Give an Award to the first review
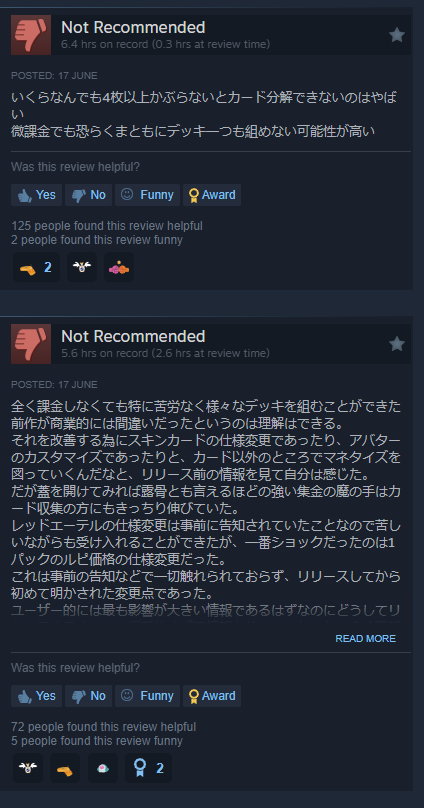Image resolution: width=424 pixels, height=808 pixels. [x=212, y=195]
